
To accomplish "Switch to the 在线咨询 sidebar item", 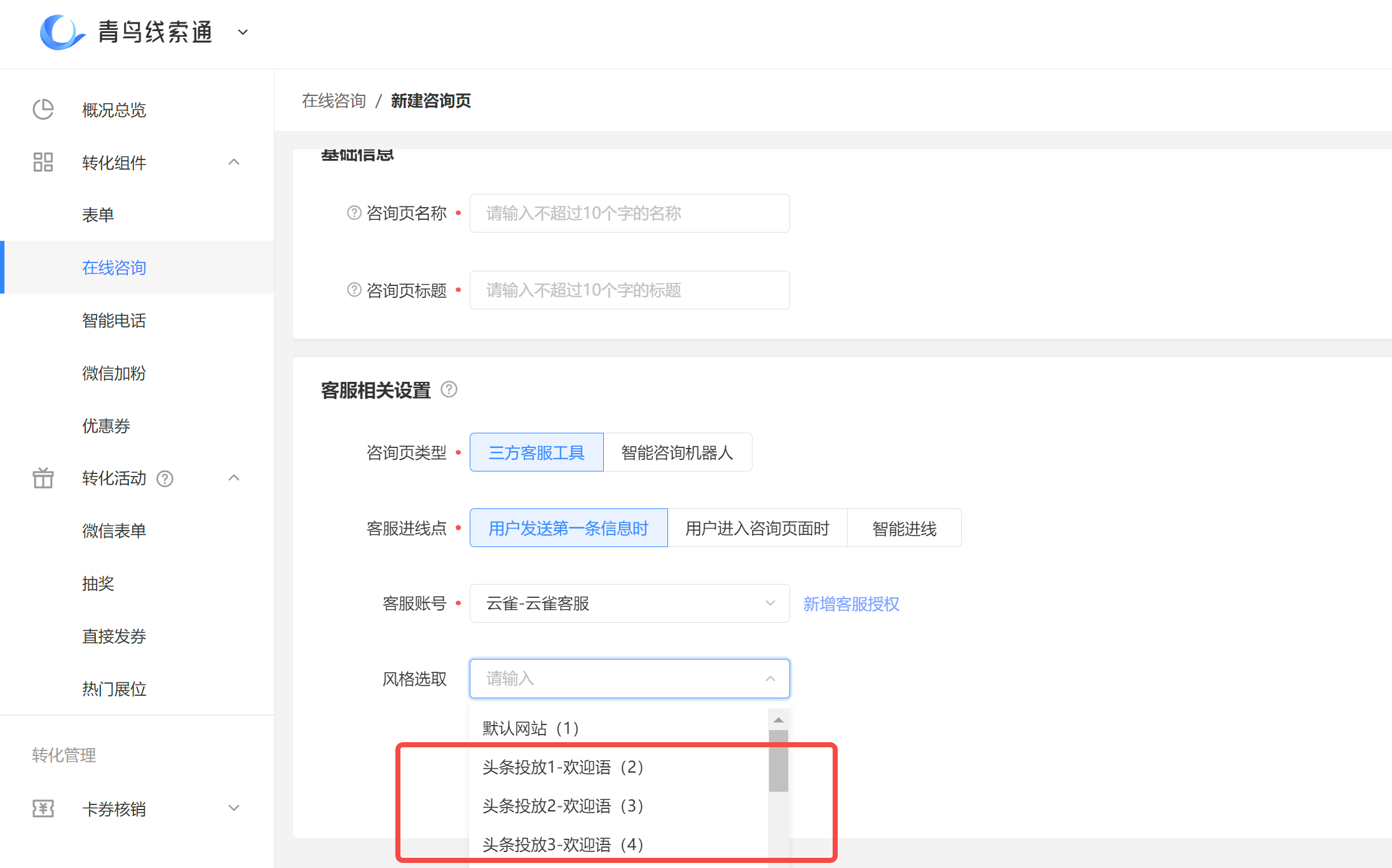I will click(114, 268).
